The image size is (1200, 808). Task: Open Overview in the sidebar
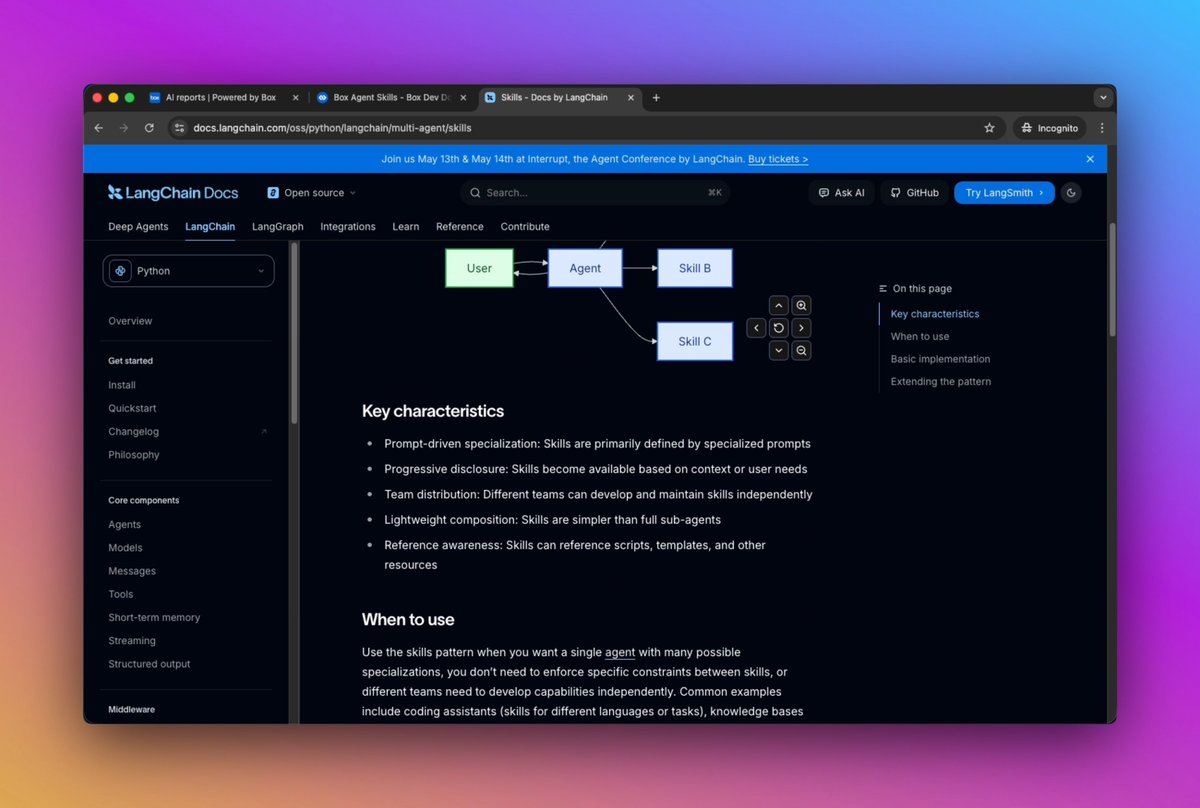click(130, 321)
